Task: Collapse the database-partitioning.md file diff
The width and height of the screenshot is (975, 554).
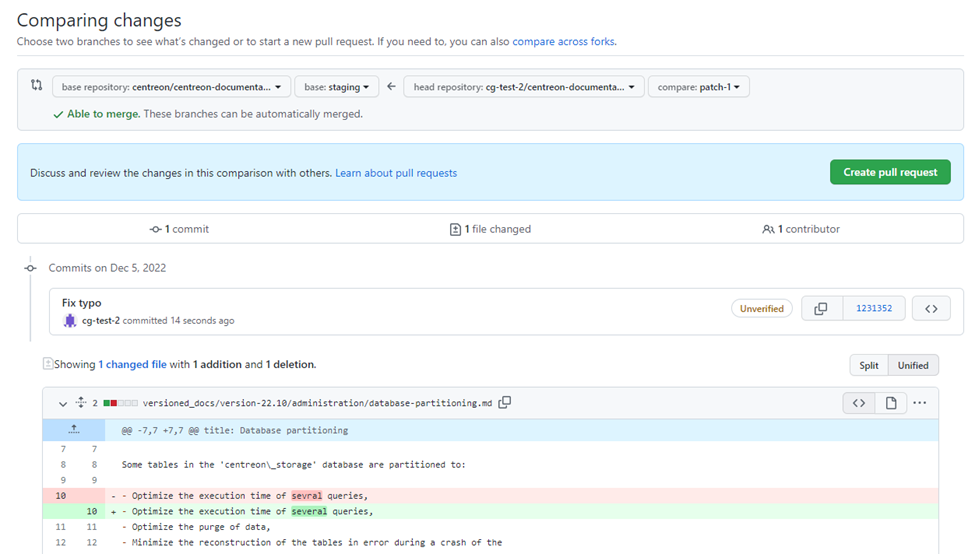Action: [x=62, y=403]
